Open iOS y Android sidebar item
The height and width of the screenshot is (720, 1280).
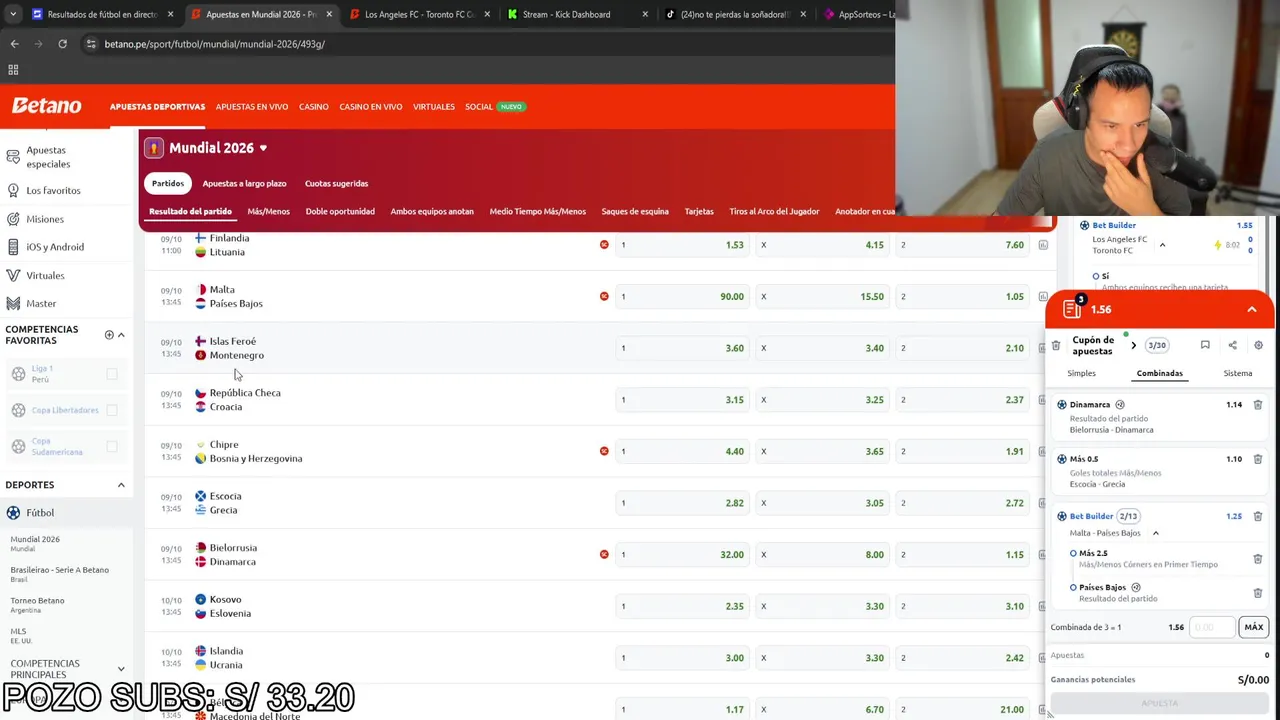pyautogui.click(x=55, y=247)
